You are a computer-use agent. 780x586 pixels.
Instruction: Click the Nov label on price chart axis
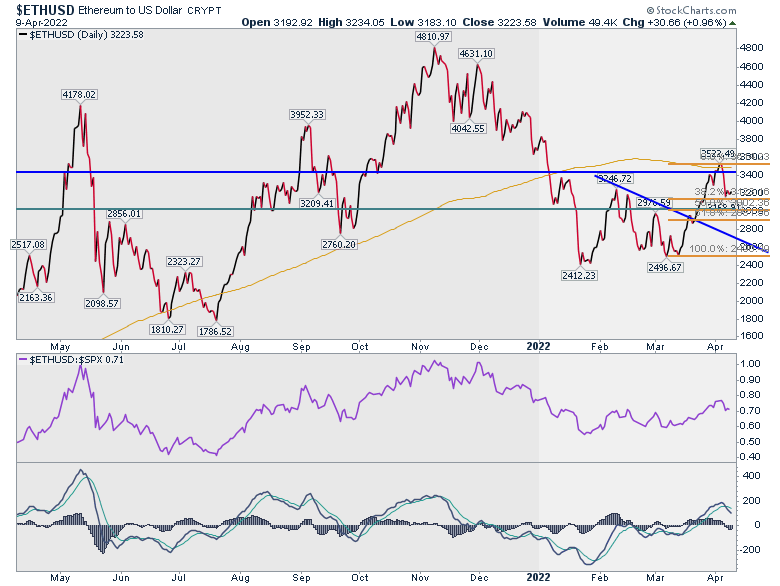(420, 346)
